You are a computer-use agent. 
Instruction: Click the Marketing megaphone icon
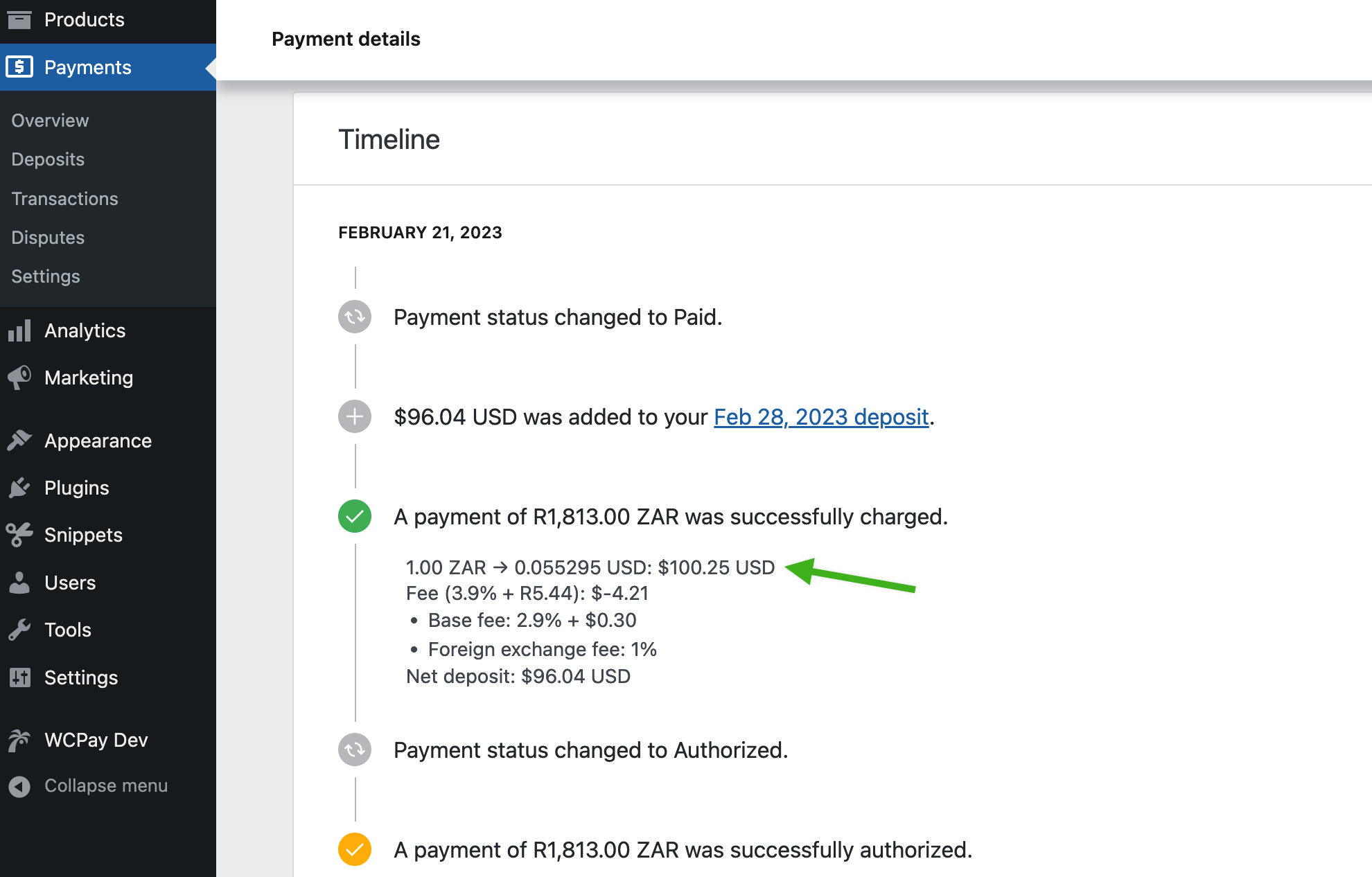[x=20, y=378]
